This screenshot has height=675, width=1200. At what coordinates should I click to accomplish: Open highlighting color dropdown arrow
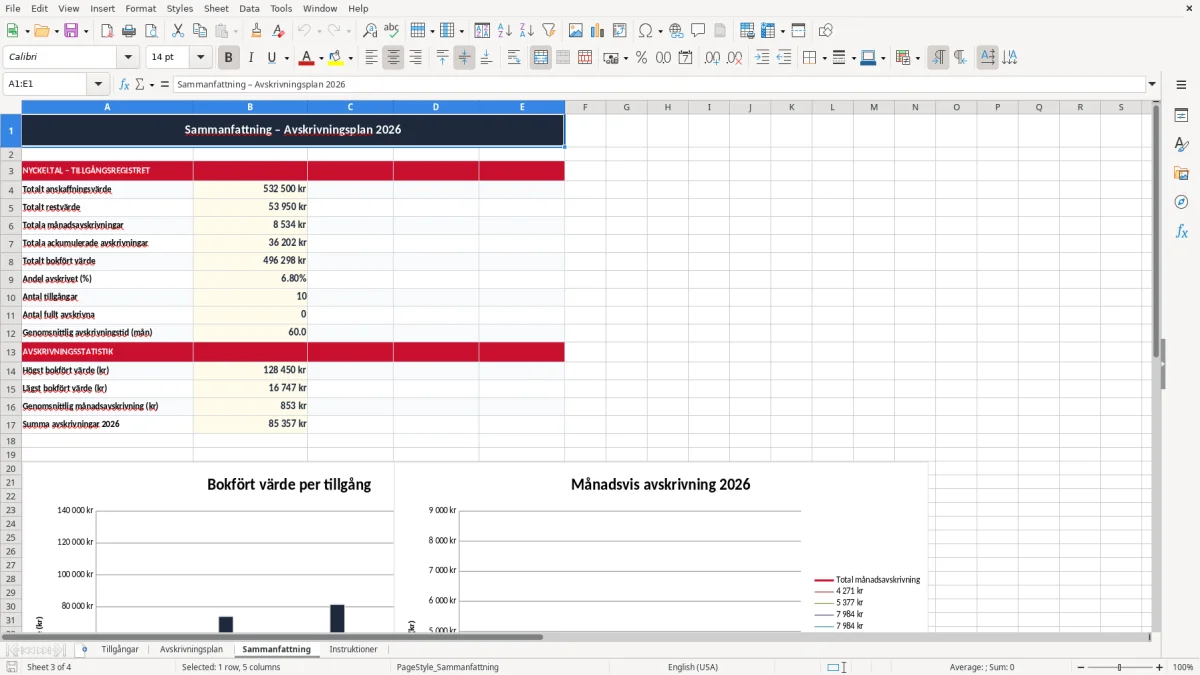350,58
